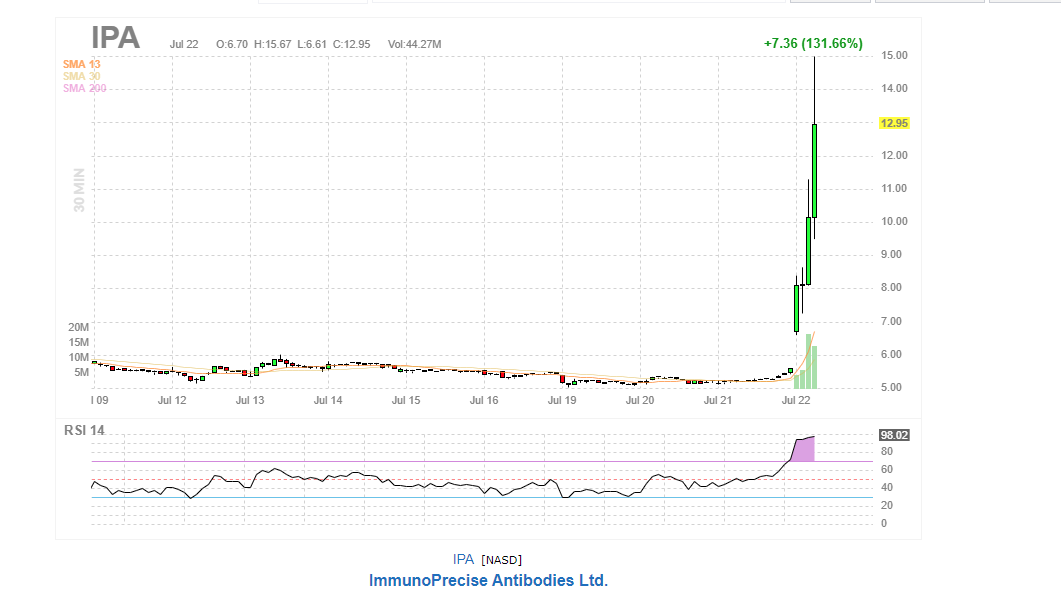Viewport: 1061px width, 591px height.
Task: Open the ImmunoPrecise Antibodies Ltd. company link
Action: click(x=488, y=580)
